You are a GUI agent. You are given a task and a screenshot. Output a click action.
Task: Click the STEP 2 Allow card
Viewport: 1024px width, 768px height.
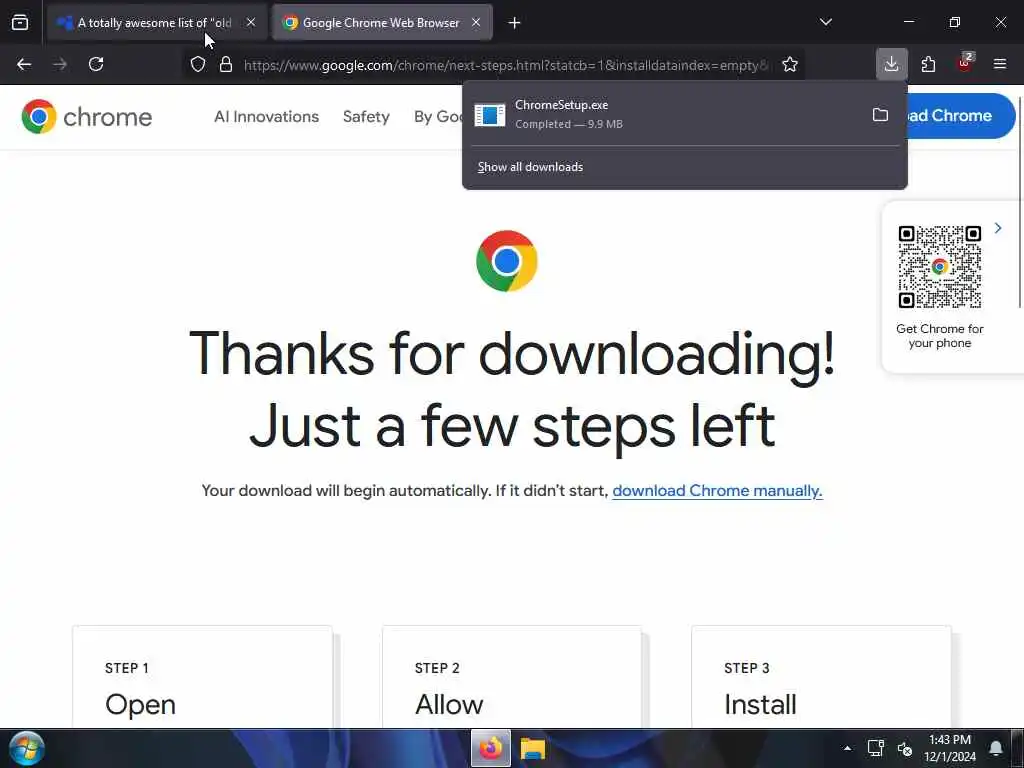[512, 677]
